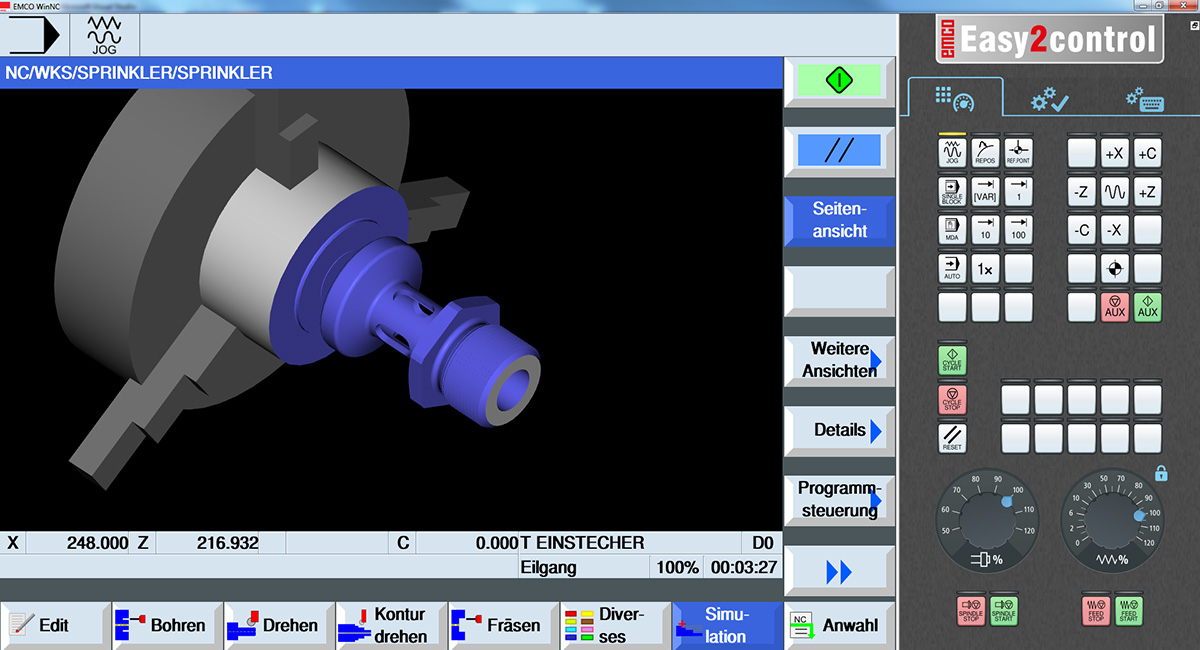Turn off auxiliary drives with red AUX
1200x650 pixels.
point(1114,307)
